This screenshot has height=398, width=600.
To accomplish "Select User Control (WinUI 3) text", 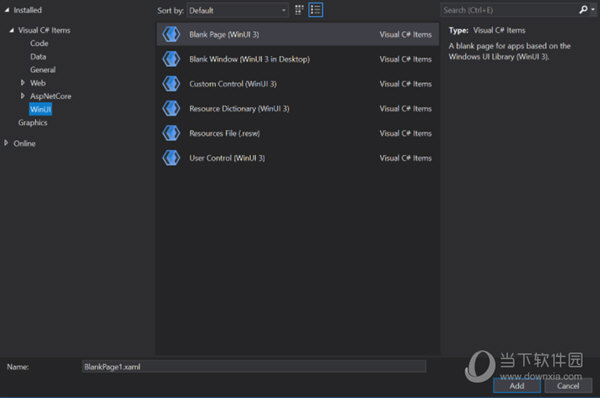I will click(x=227, y=158).
